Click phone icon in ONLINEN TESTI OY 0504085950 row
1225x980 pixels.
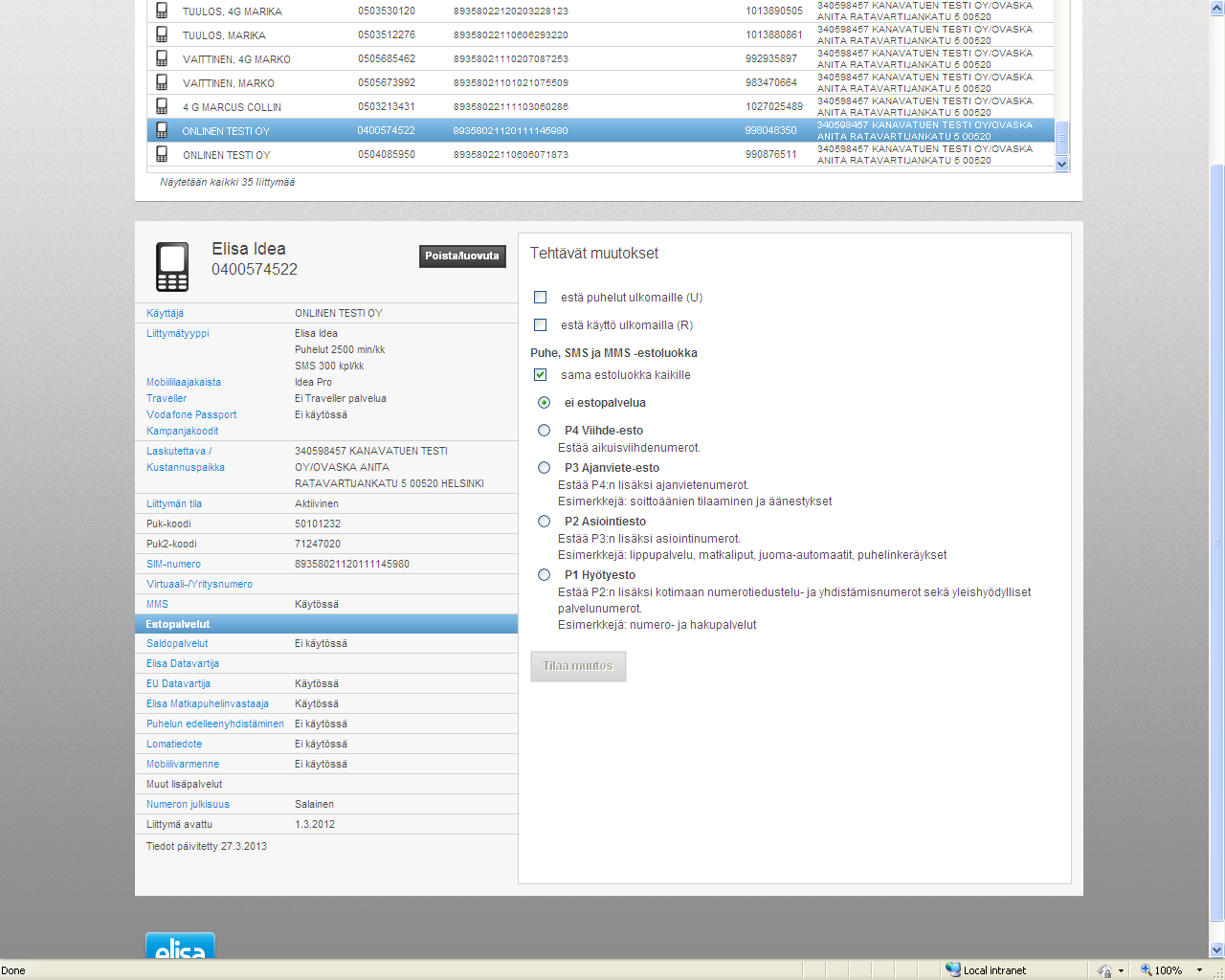click(x=162, y=154)
